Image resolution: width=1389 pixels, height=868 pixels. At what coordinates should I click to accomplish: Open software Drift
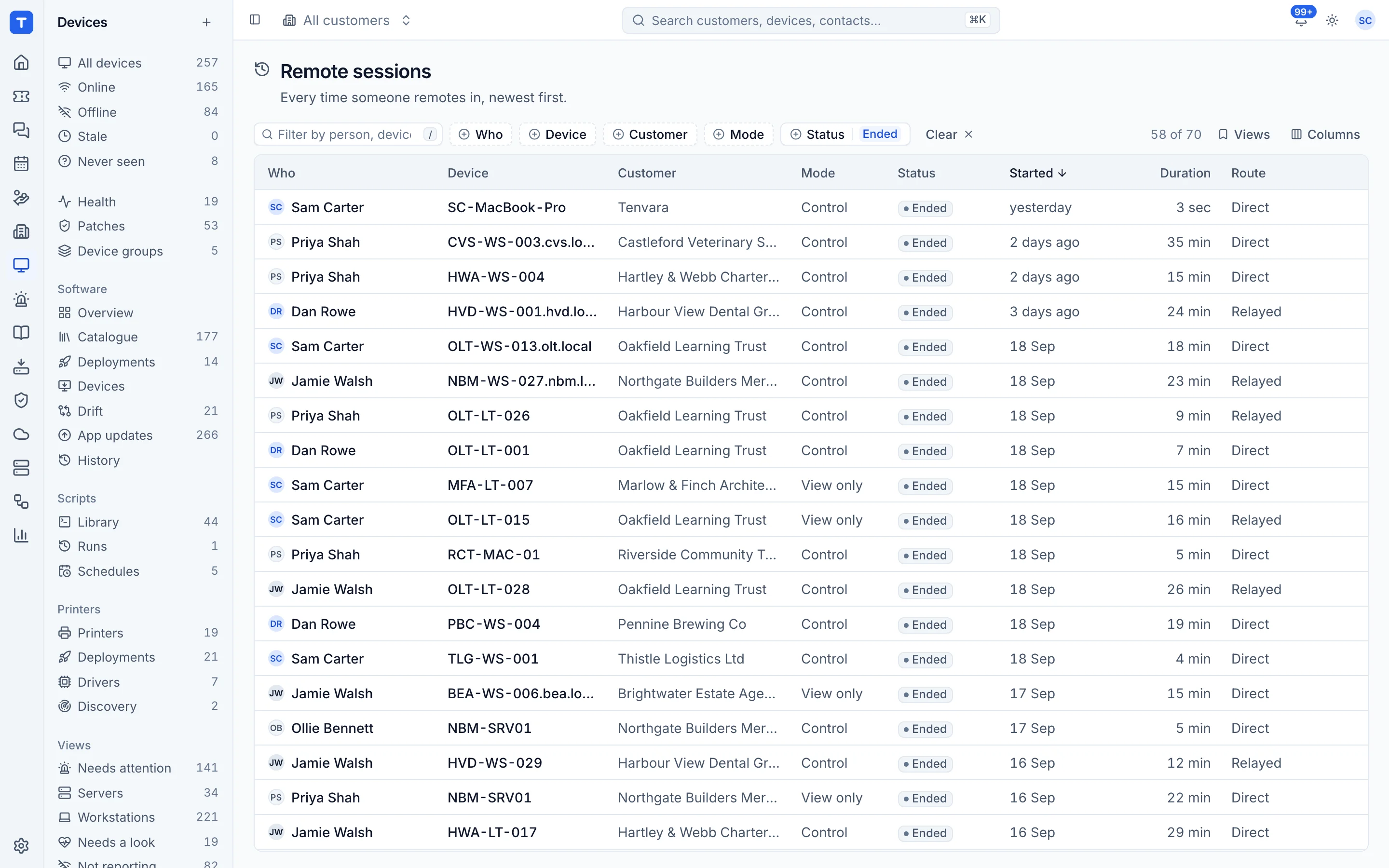[x=138, y=410]
